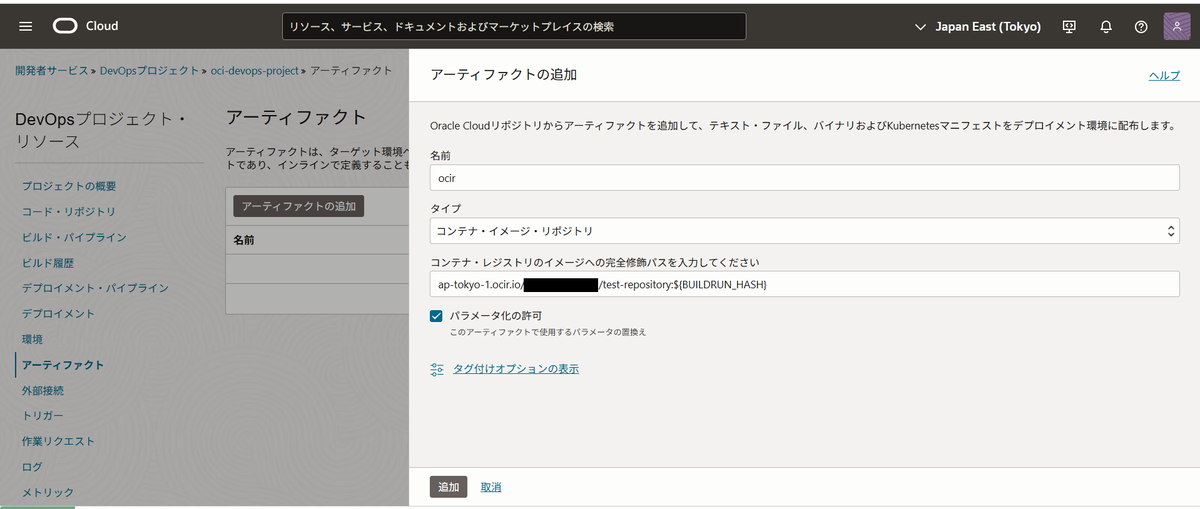Click the tagging options slider icon
This screenshot has width=1200, height=509.
[437, 369]
